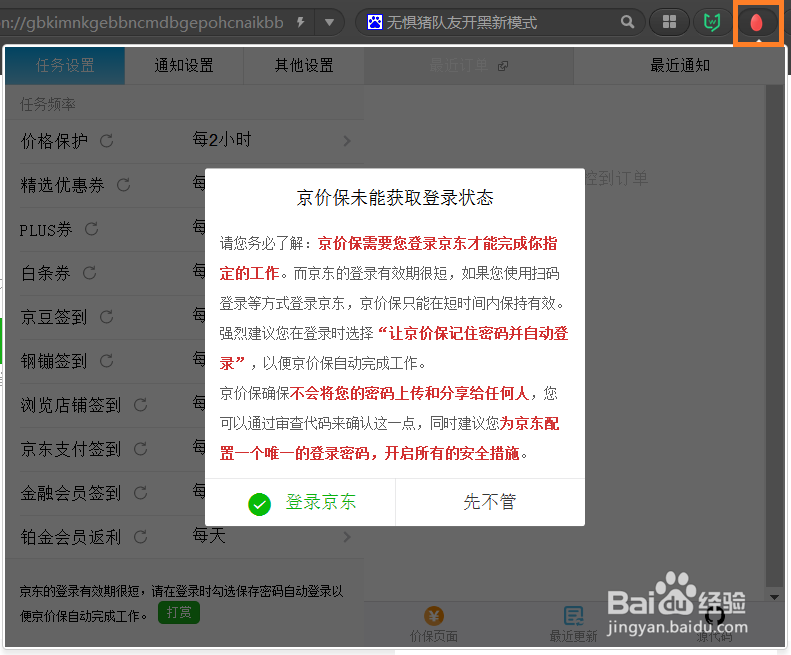Expand 铂金会员返利 frequency chevron

(x=347, y=536)
